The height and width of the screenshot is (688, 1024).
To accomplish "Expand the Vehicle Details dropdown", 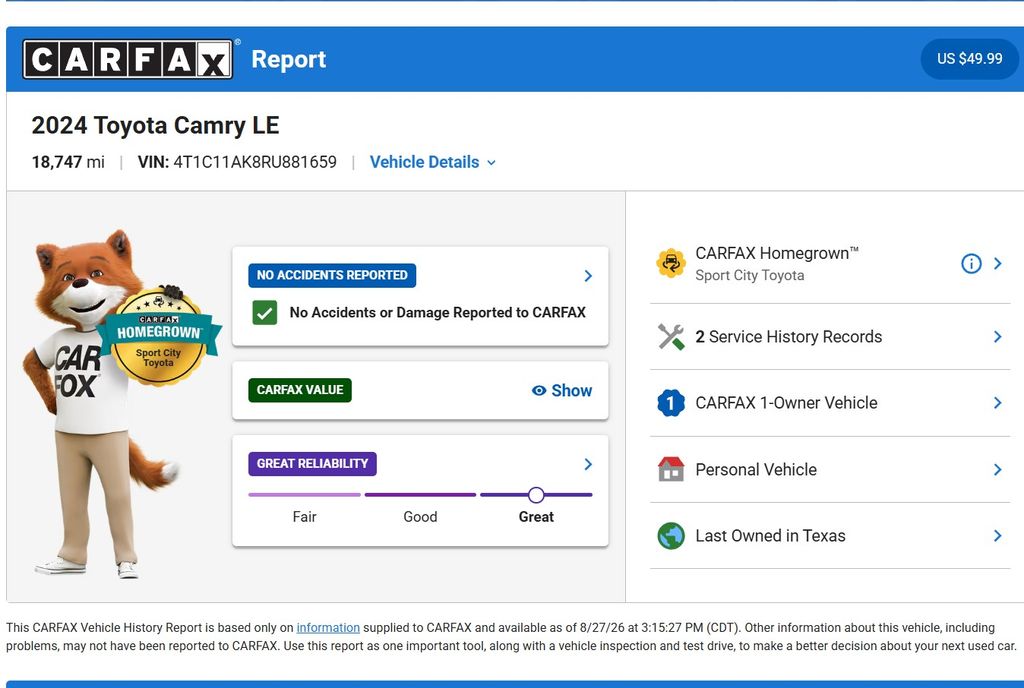I will pos(432,162).
